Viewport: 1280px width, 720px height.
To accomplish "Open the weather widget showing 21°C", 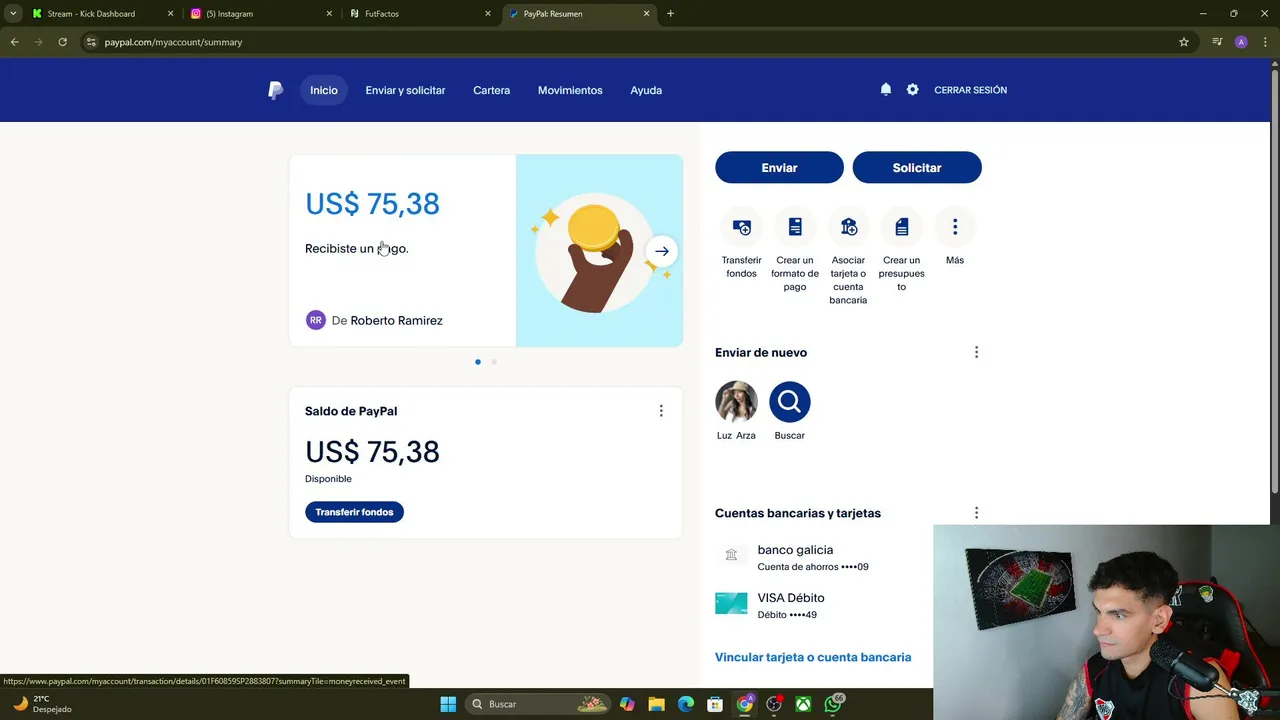I will coord(42,704).
